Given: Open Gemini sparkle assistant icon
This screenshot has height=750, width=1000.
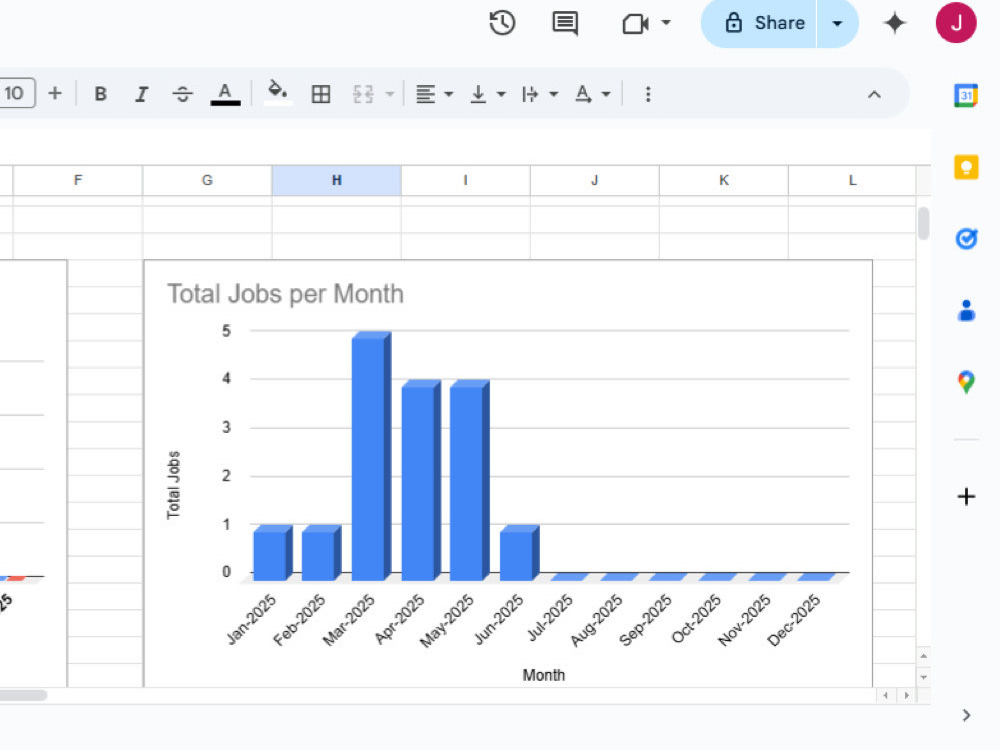Looking at the screenshot, I should (895, 23).
